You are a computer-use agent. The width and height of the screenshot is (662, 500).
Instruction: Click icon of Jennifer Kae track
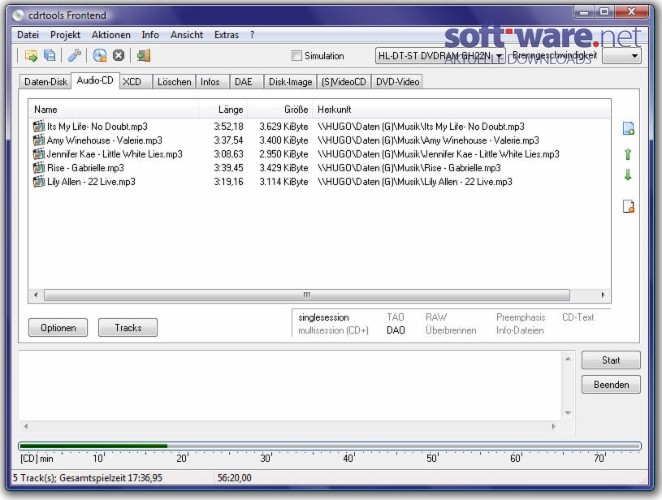(39, 154)
